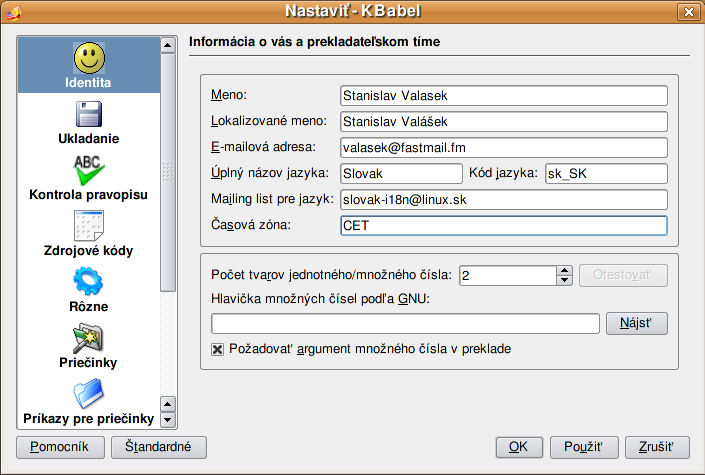Select the Priečinky catalog icon
The width and height of the screenshot is (705, 475).
[89, 338]
